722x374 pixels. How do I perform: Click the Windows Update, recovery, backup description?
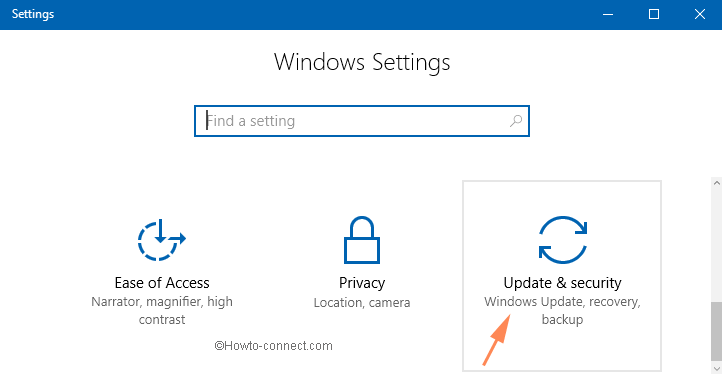click(562, 310)
